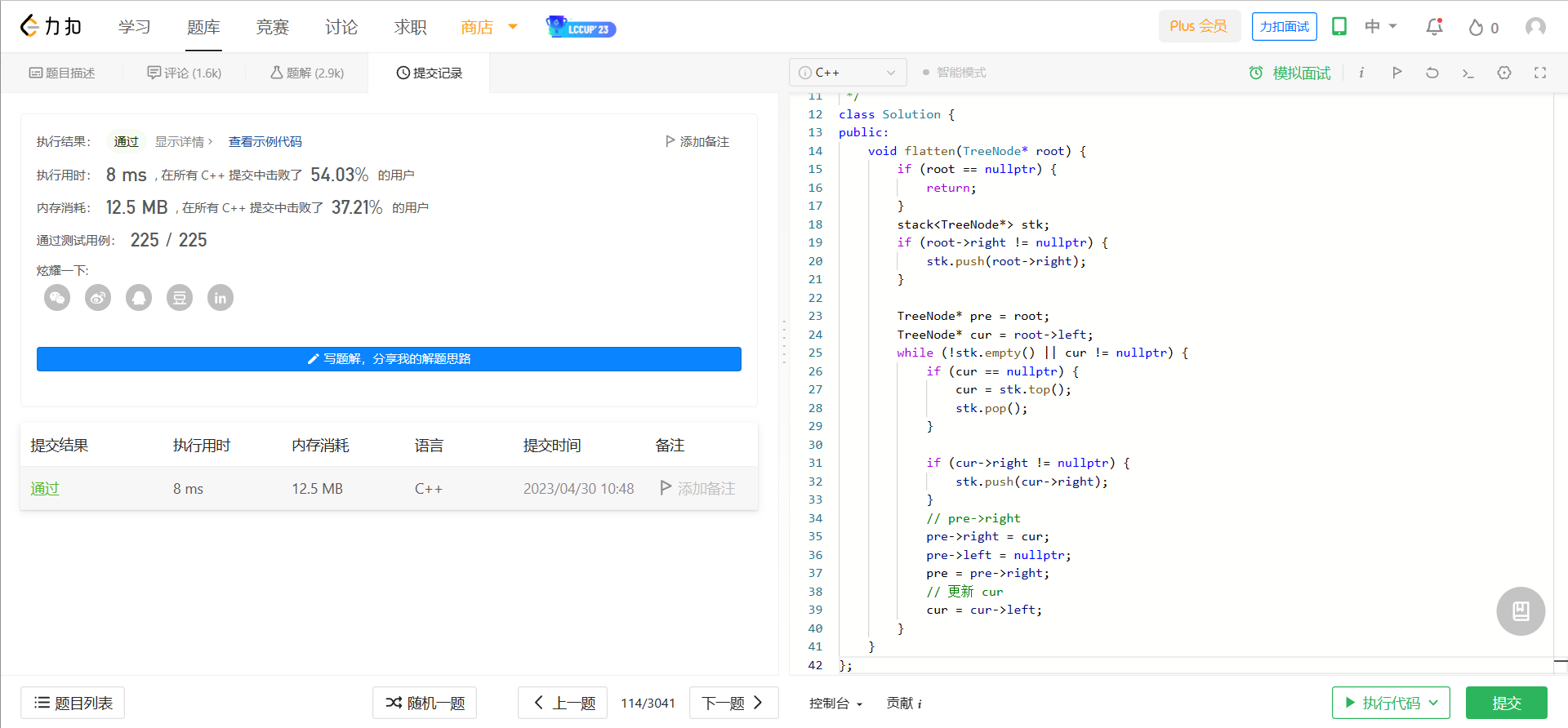Start 模拟面试 mock interview timer

point(1290,73)
